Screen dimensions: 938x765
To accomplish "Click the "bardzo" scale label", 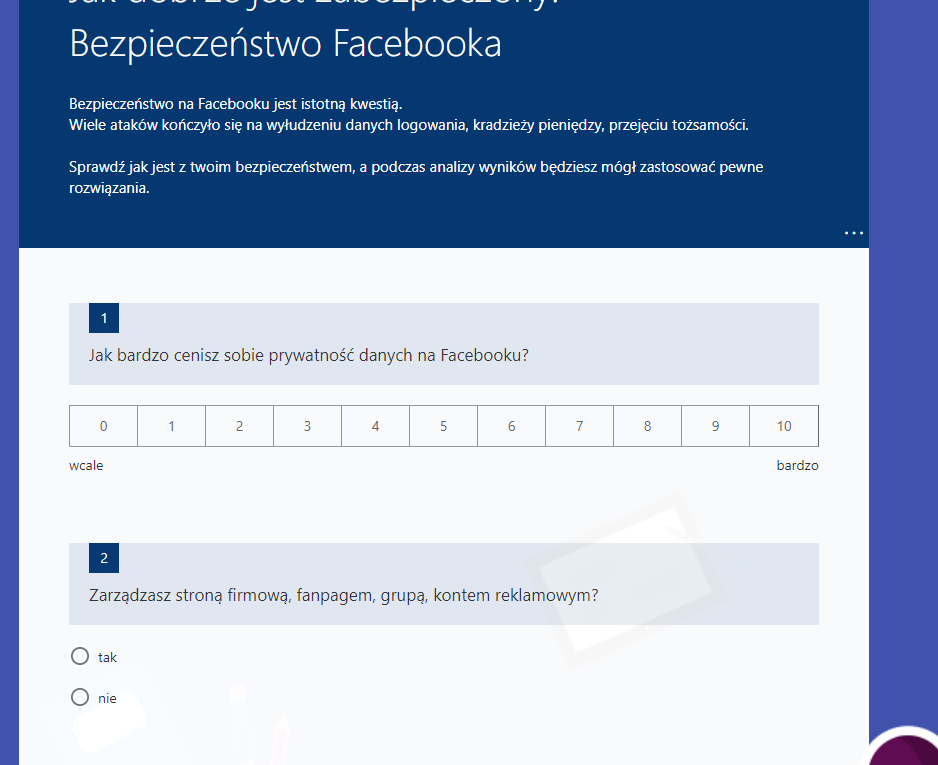I will click(797, 465).
